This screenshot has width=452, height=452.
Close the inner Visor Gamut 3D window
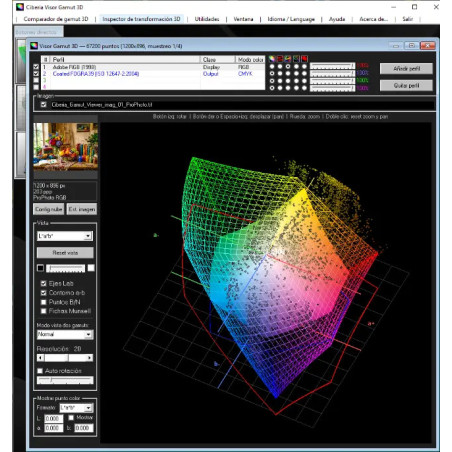pyautogui.click(x=428, y=46)
